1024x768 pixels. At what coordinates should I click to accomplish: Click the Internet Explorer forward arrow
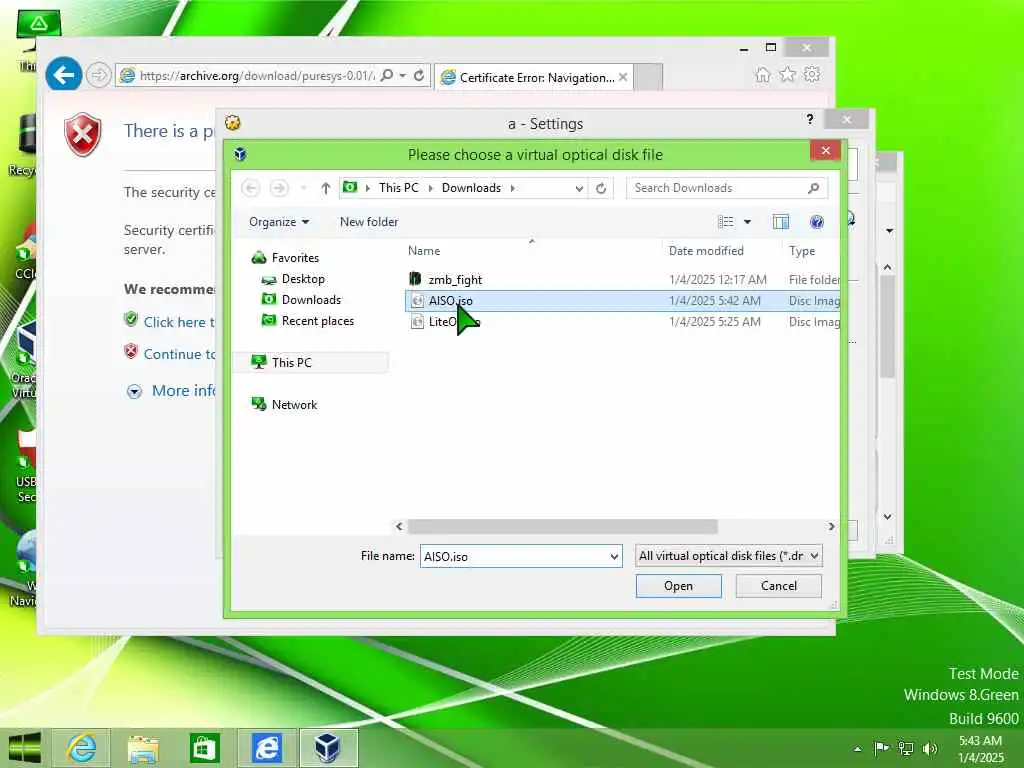click(98, 76)
